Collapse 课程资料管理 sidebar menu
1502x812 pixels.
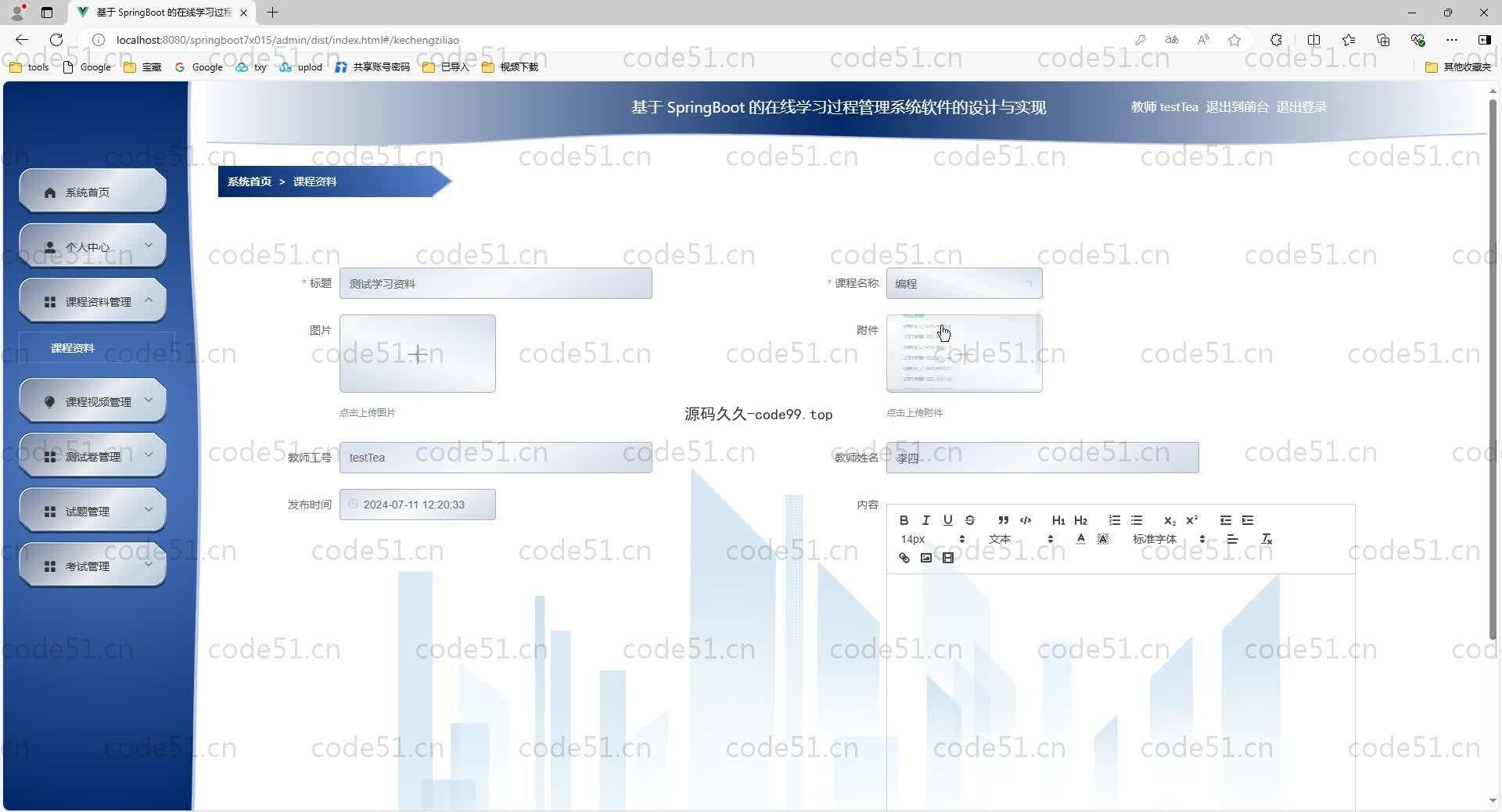92,301
